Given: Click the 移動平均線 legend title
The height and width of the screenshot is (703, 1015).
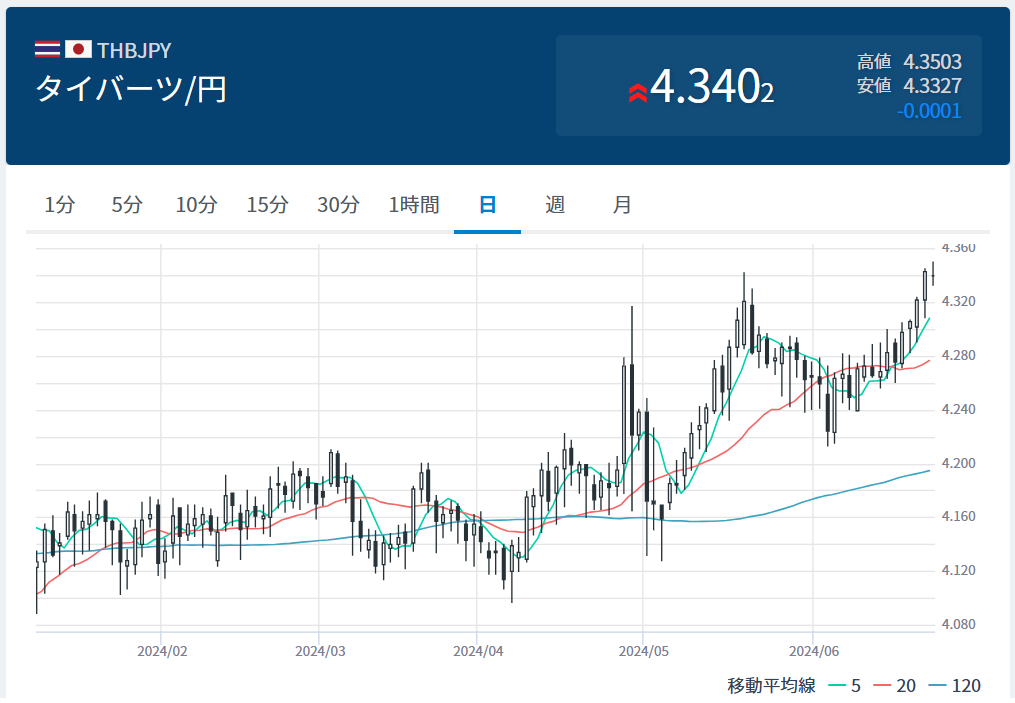Looking at the screenshot, I should 771,686.
